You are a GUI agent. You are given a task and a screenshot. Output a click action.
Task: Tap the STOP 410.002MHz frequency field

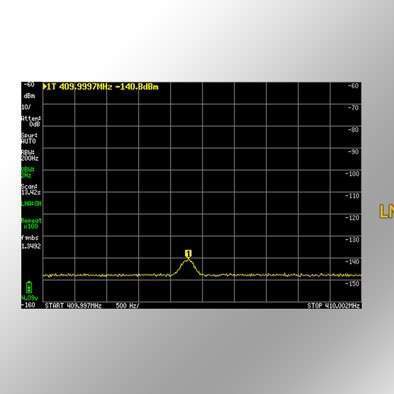[x=334, y=306]
